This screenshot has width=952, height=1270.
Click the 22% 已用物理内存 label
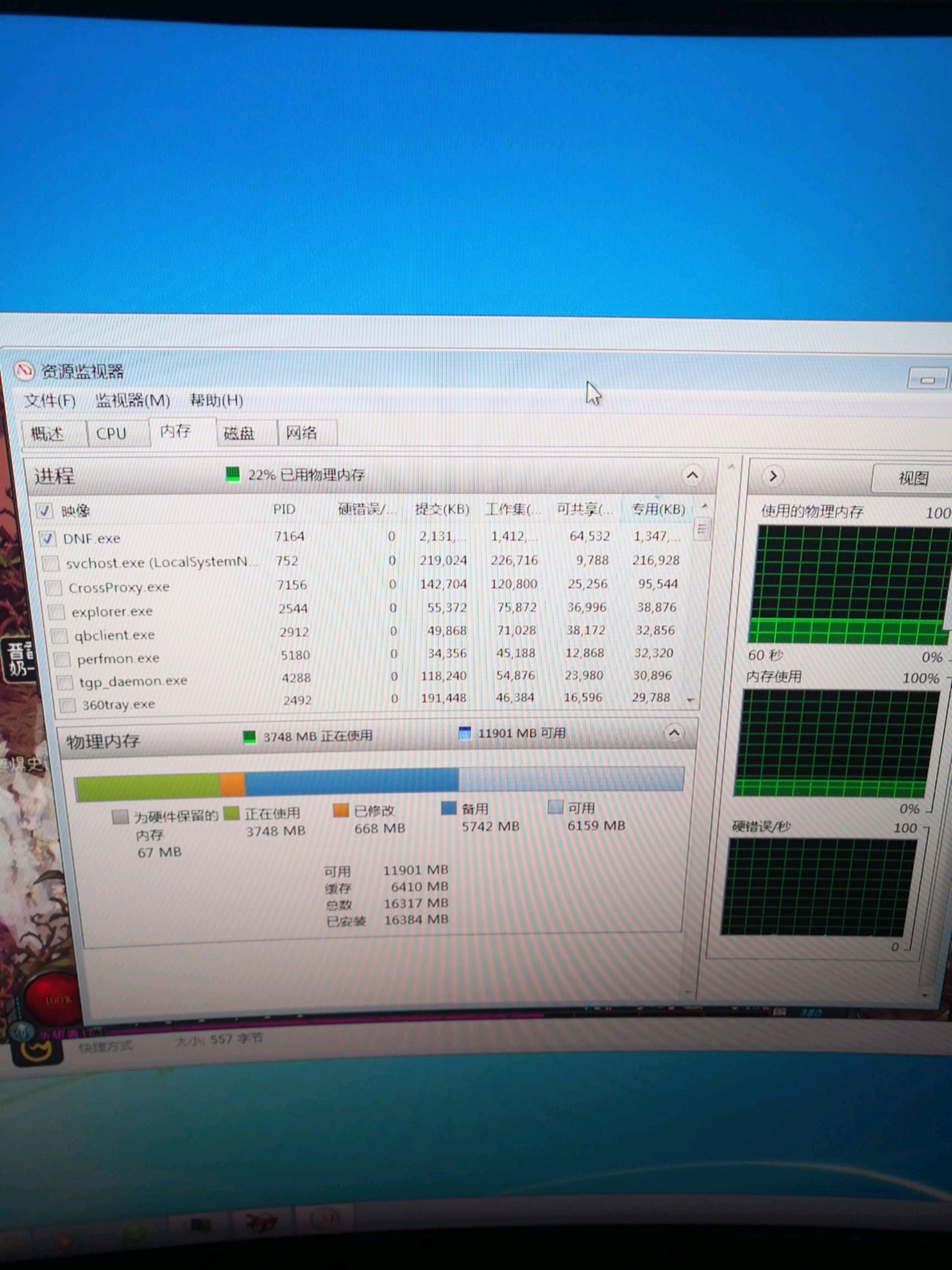point(306,475)
